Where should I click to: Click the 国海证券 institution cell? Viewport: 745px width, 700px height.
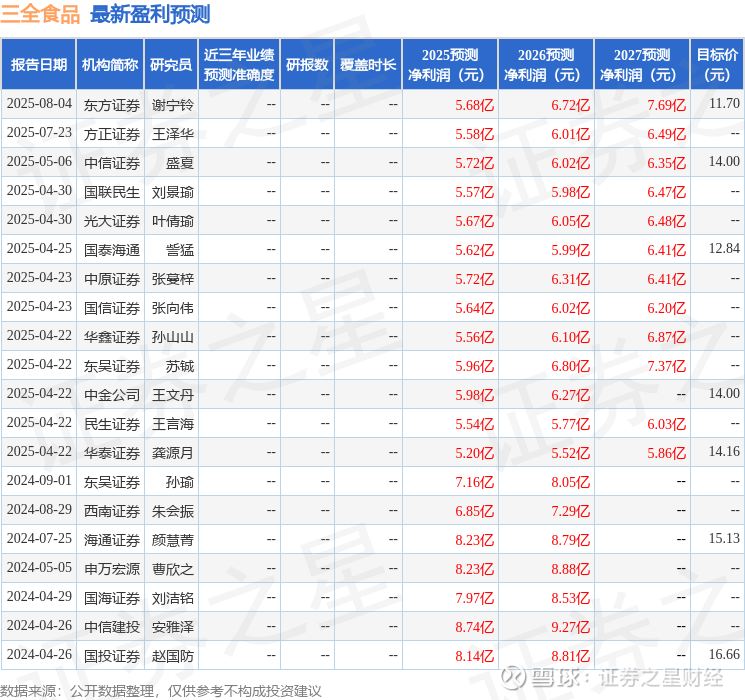click(x=112, y=598)
